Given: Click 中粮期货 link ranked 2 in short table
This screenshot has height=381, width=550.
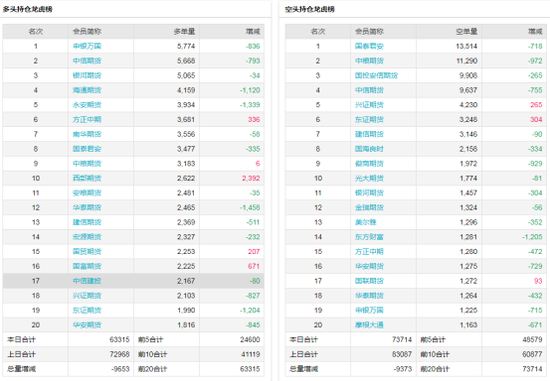Looking at the screenshot, I should [369, 61].
